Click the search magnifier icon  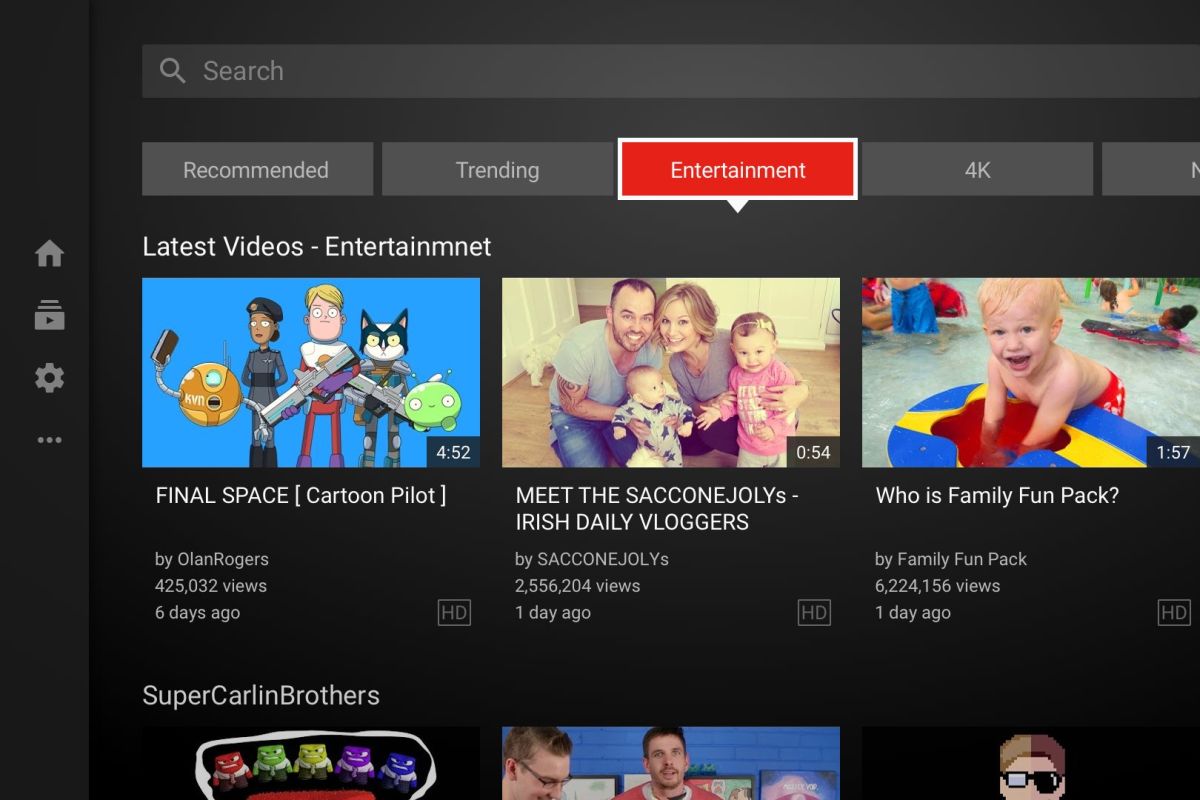point(173,71)
